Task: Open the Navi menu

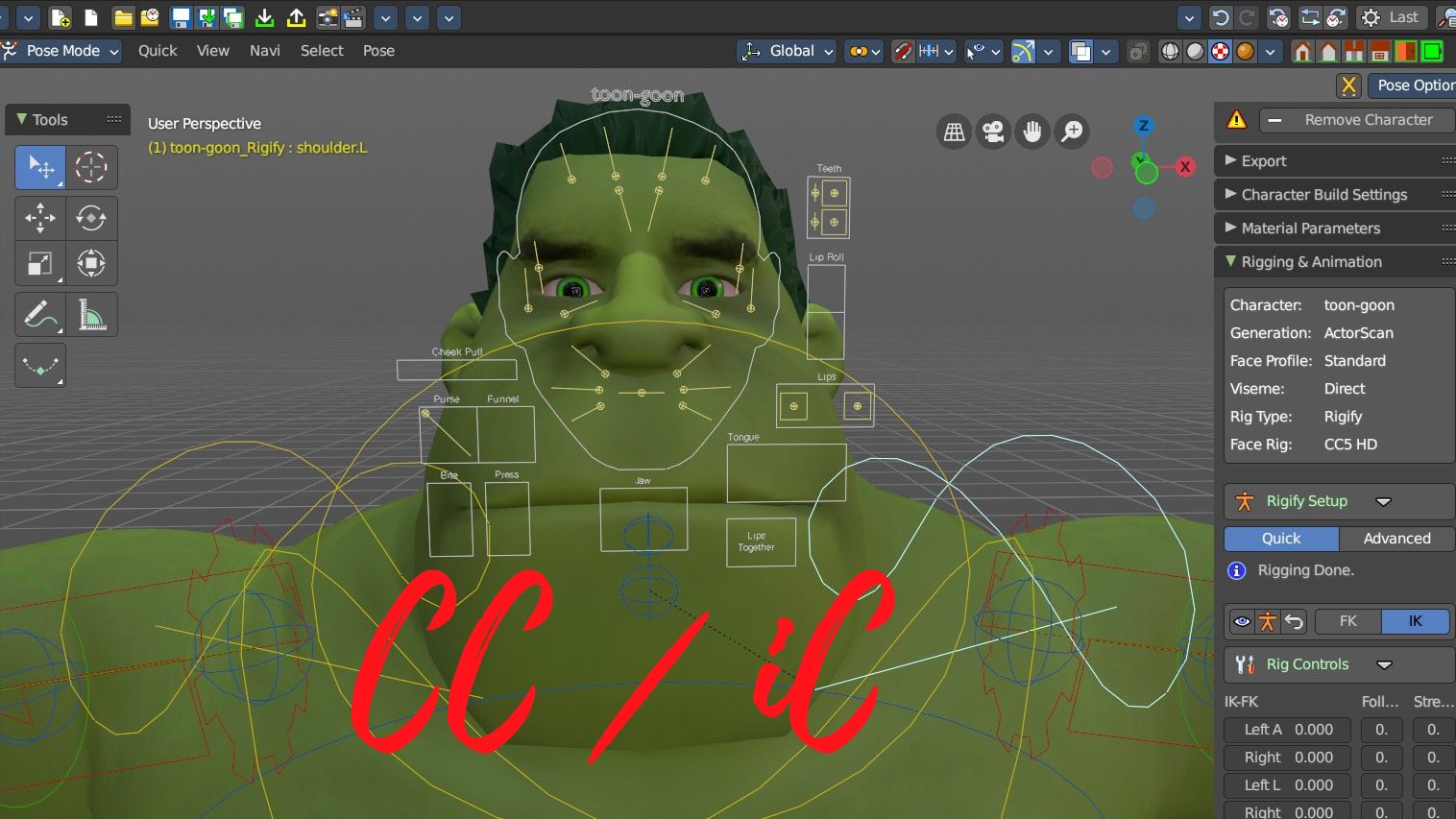Action: pyautogui.click(x=265, y=51)
